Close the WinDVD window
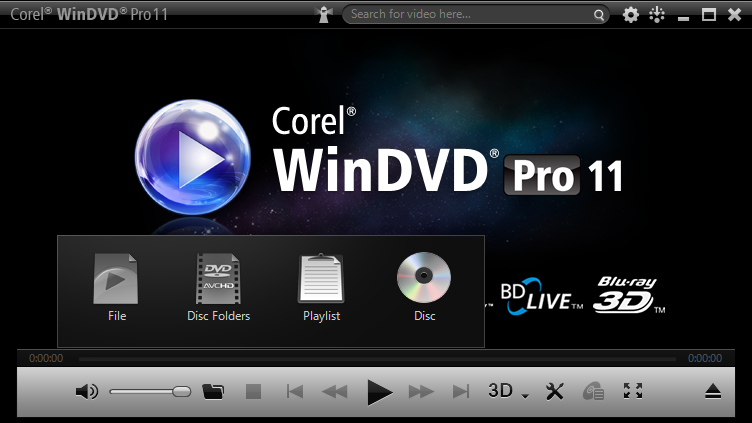752x423 pixels. [734, 15]
